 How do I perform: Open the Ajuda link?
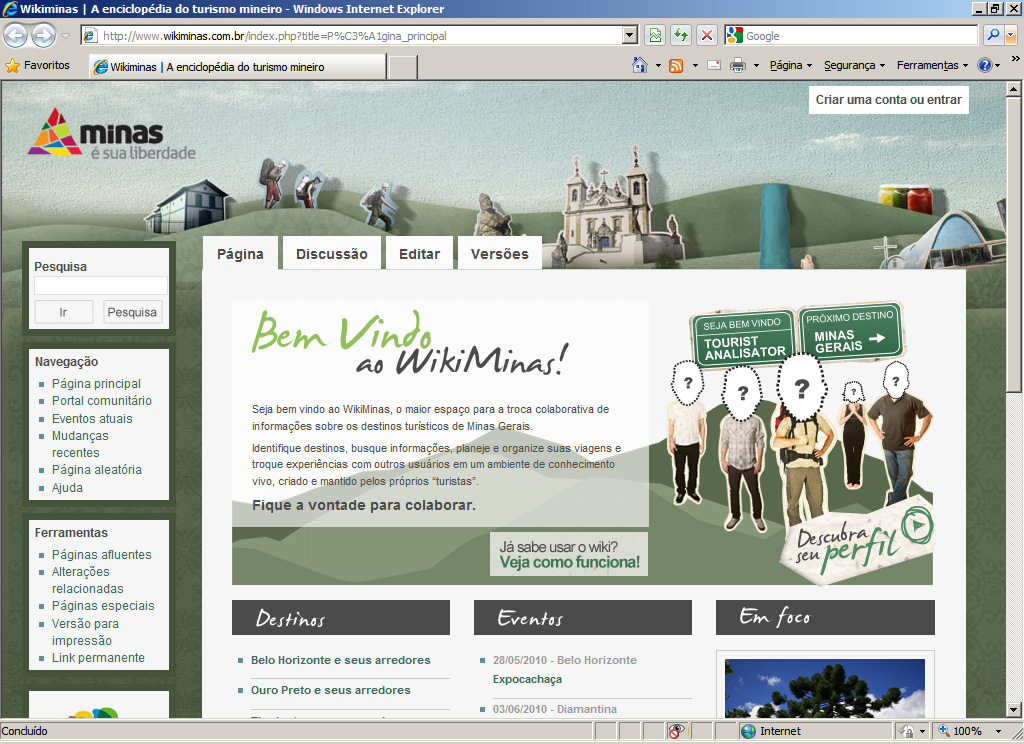pyautogui.click(x=67, y=488)
